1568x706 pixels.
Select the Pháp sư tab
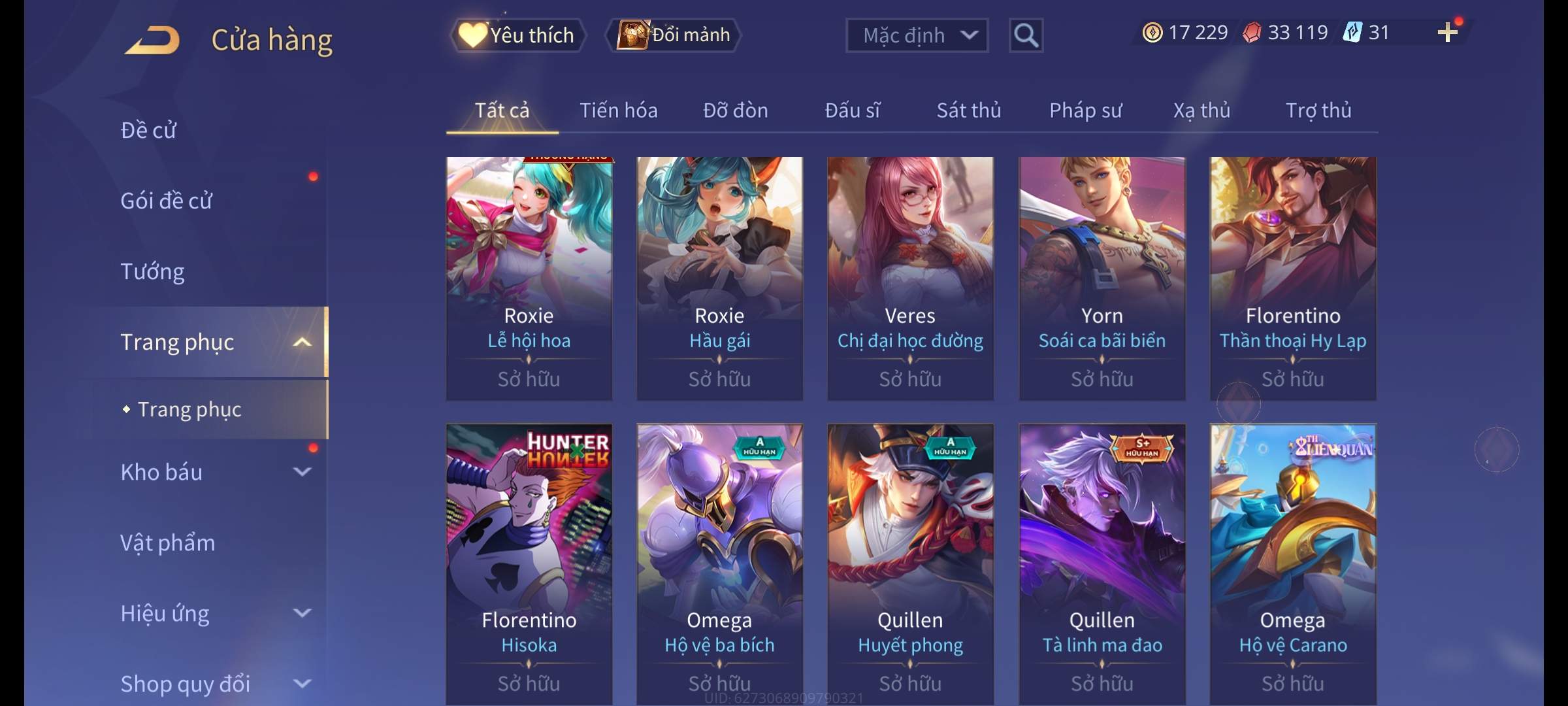[1086, 110]
